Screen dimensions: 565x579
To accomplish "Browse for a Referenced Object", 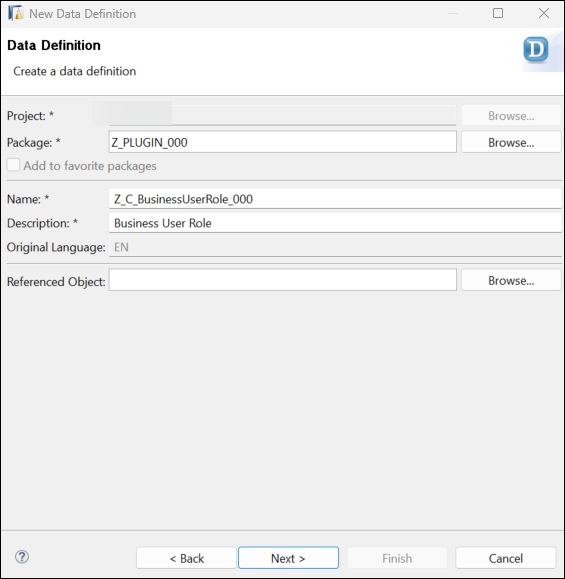I will pos(511,280).
